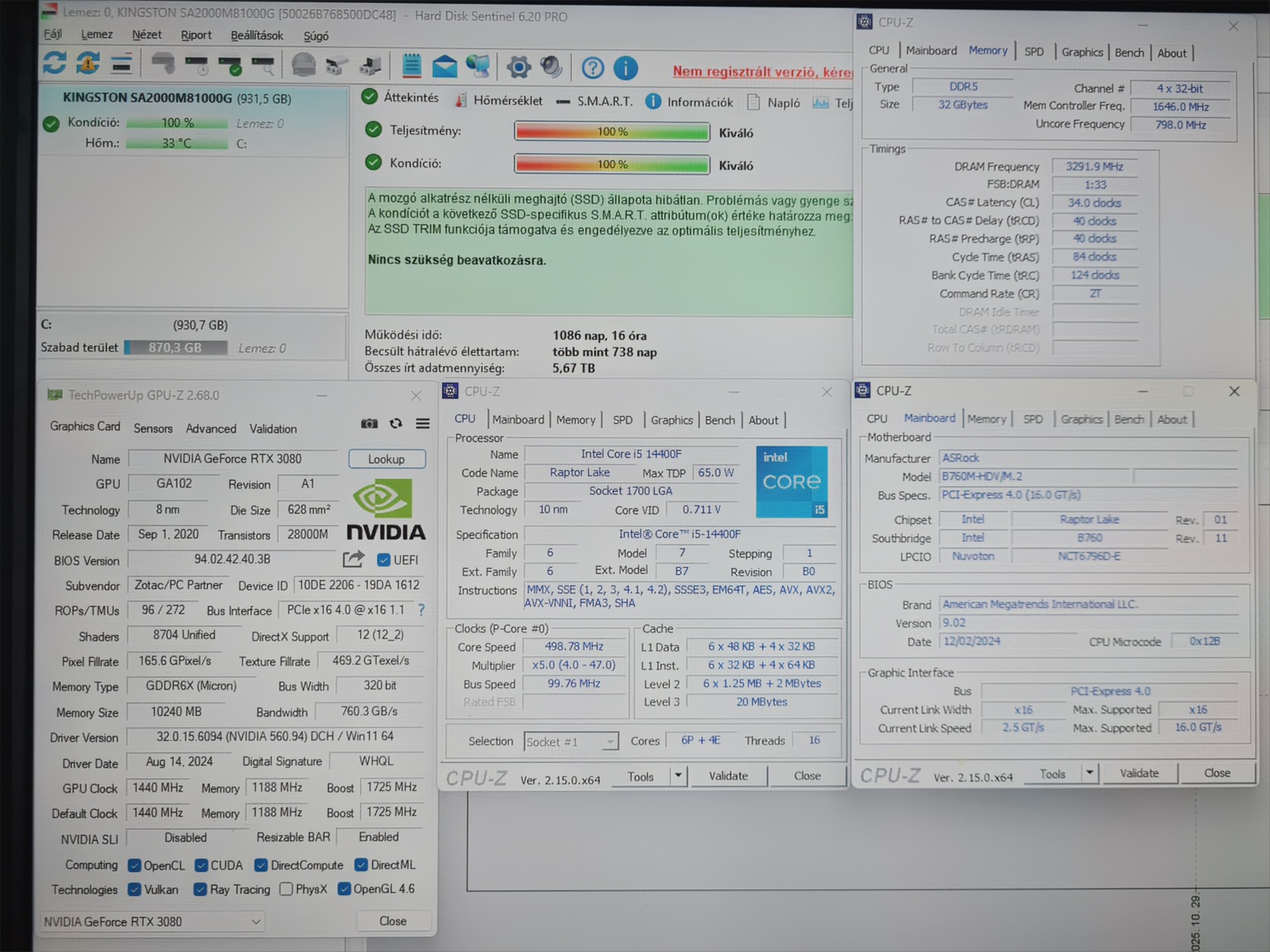Open the Beállítások menu
1270x952 pixels.
click(x=257, y=35)
